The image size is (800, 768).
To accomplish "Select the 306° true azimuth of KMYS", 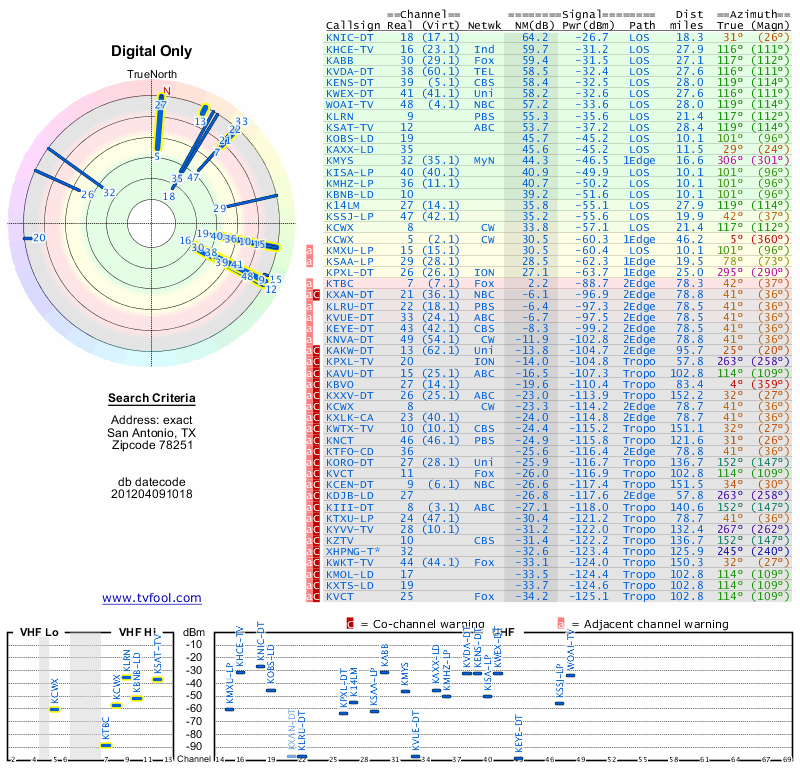I will click(731, 160).
